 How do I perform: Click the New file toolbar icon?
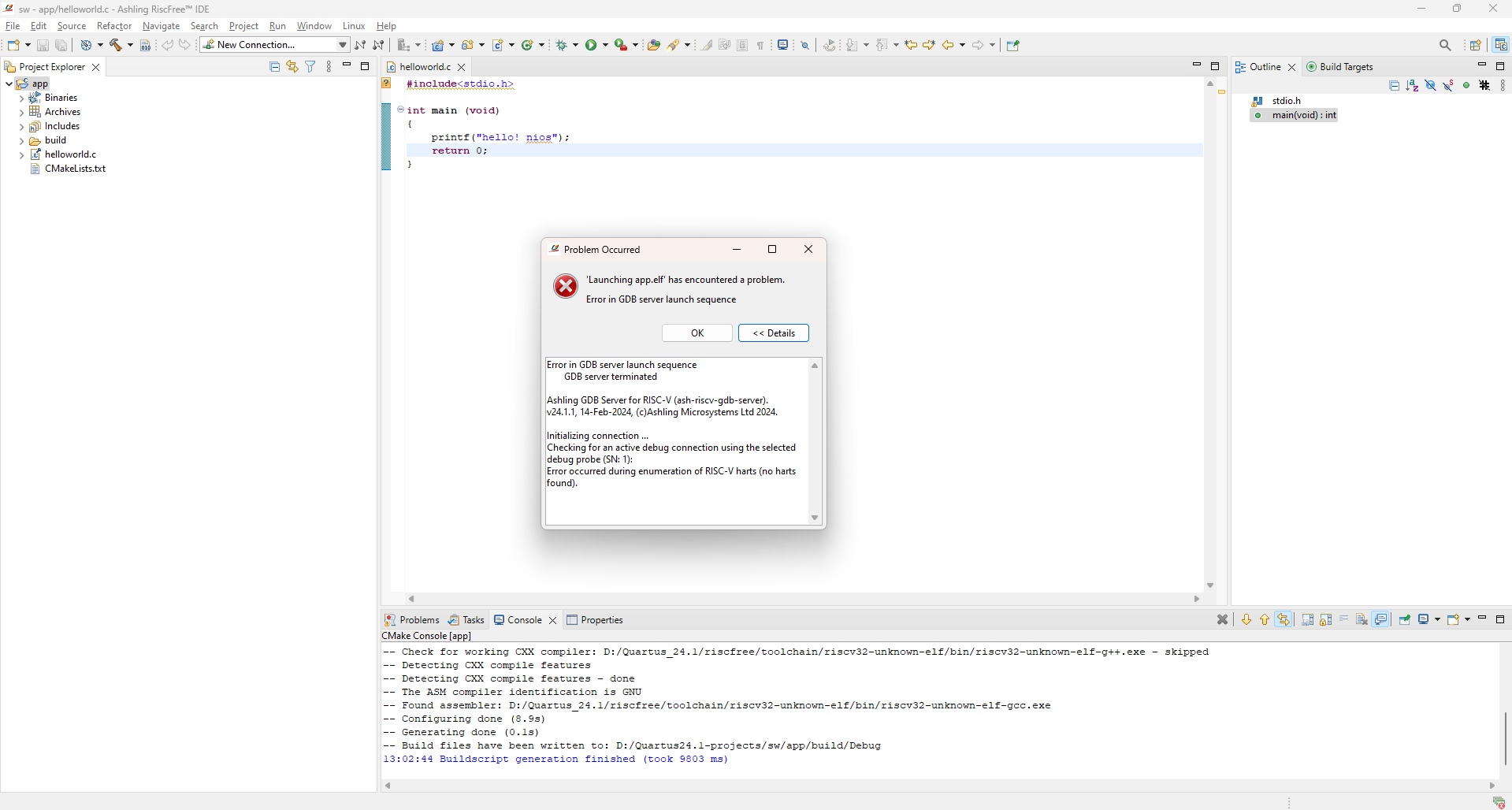coord(13,45)
